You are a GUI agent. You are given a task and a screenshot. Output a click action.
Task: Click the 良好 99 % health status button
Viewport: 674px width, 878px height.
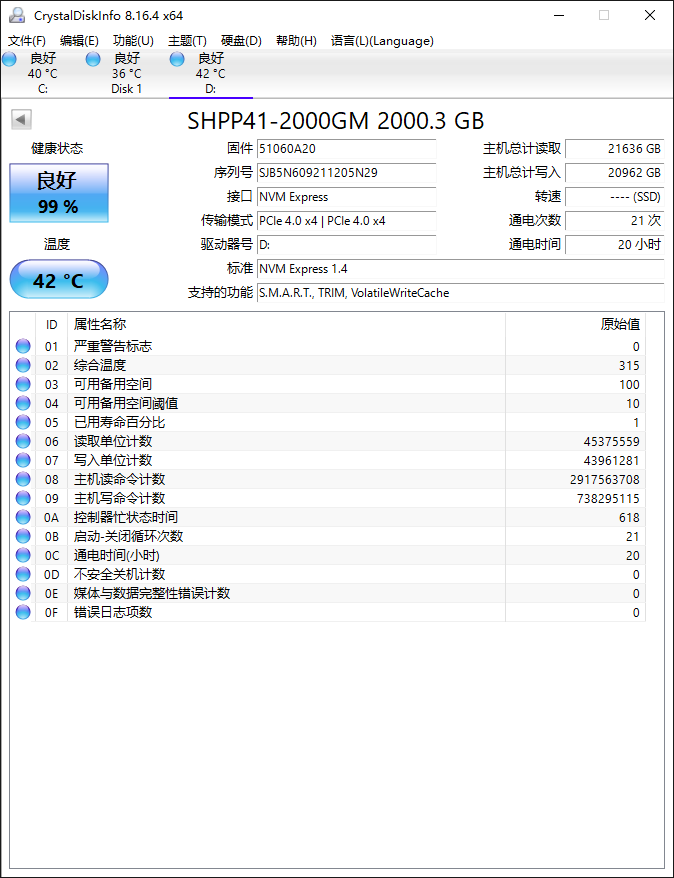(x=59, y=193)
